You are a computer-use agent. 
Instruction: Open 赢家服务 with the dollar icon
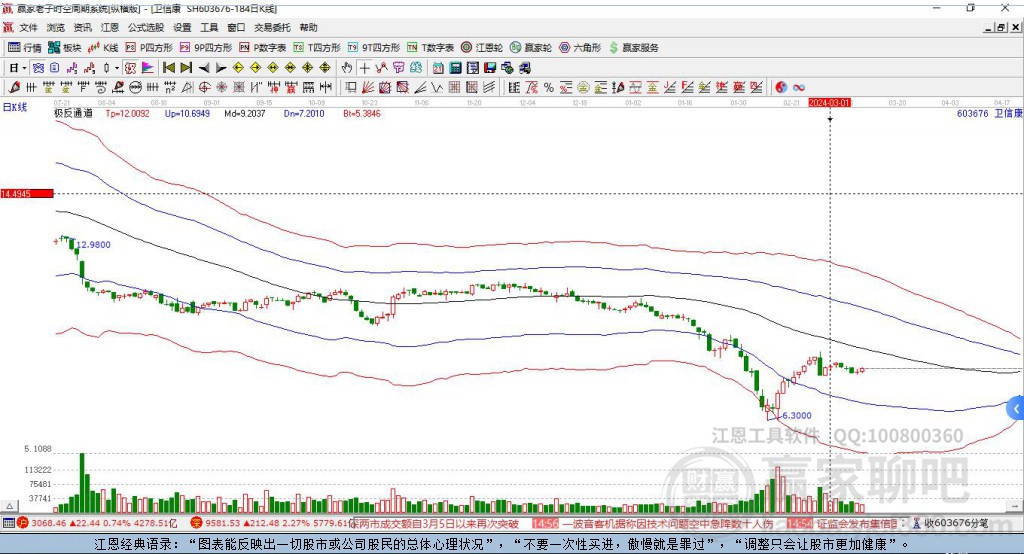coord(633,48)
